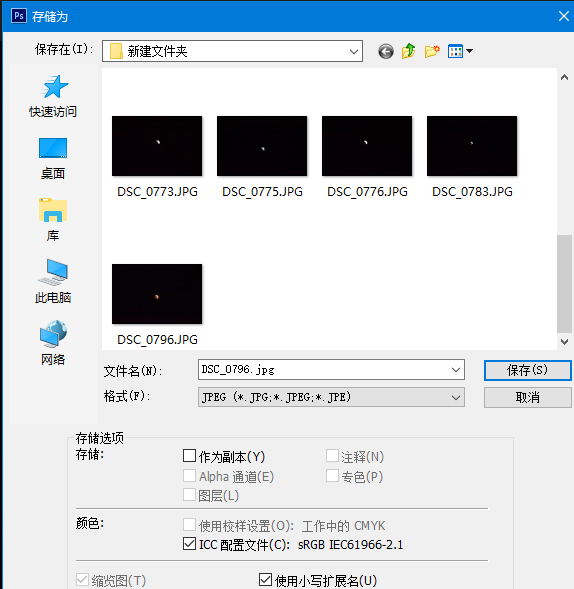This screenshot has height=589, width=574.
Task: Create a new folder
Action: (x=432, y=51)
